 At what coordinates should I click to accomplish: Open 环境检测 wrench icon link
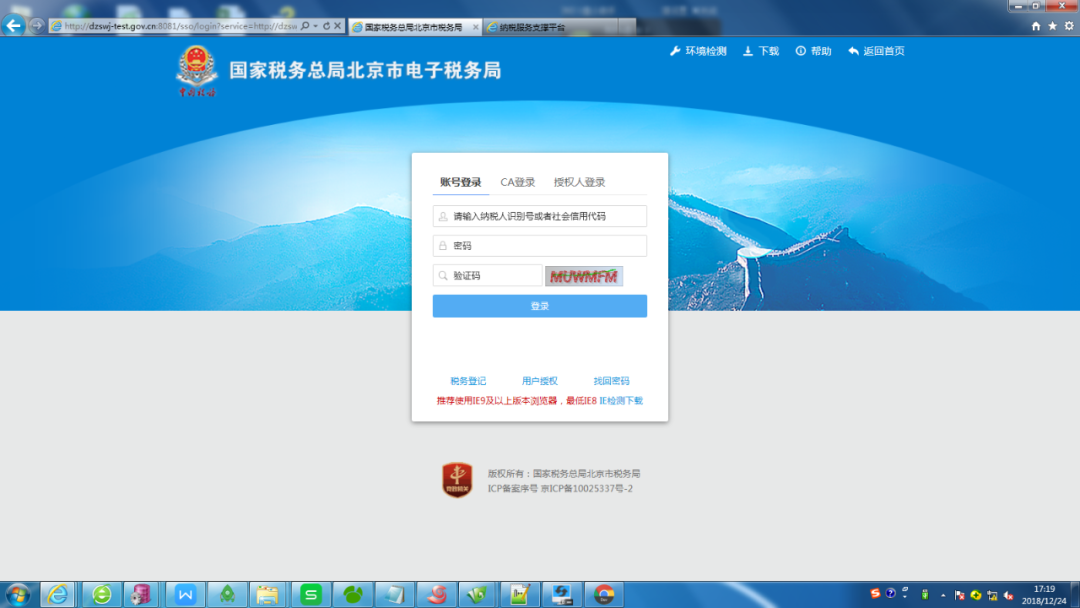pos(675,51)
